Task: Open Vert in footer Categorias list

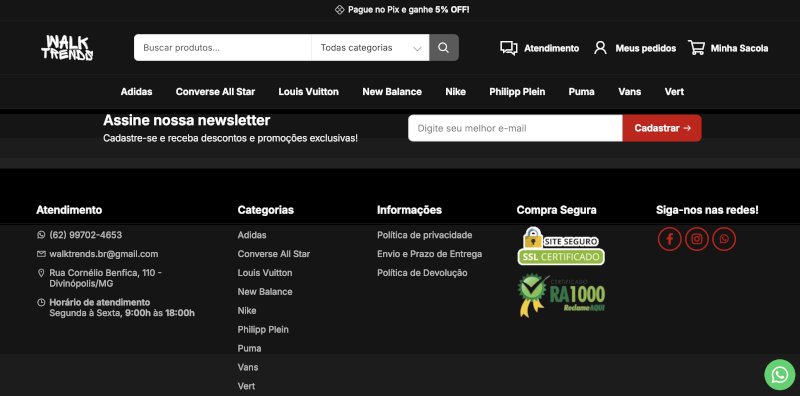Action: pyautogui.click(x=246, y=386)
